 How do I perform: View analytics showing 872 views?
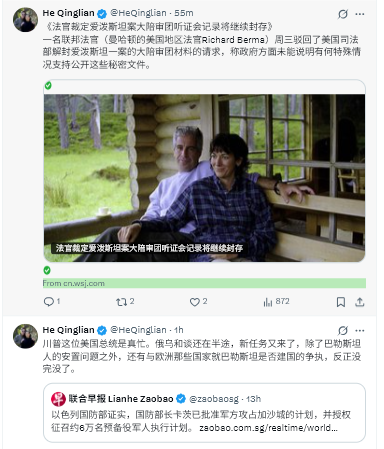click(x=276, y=302)
